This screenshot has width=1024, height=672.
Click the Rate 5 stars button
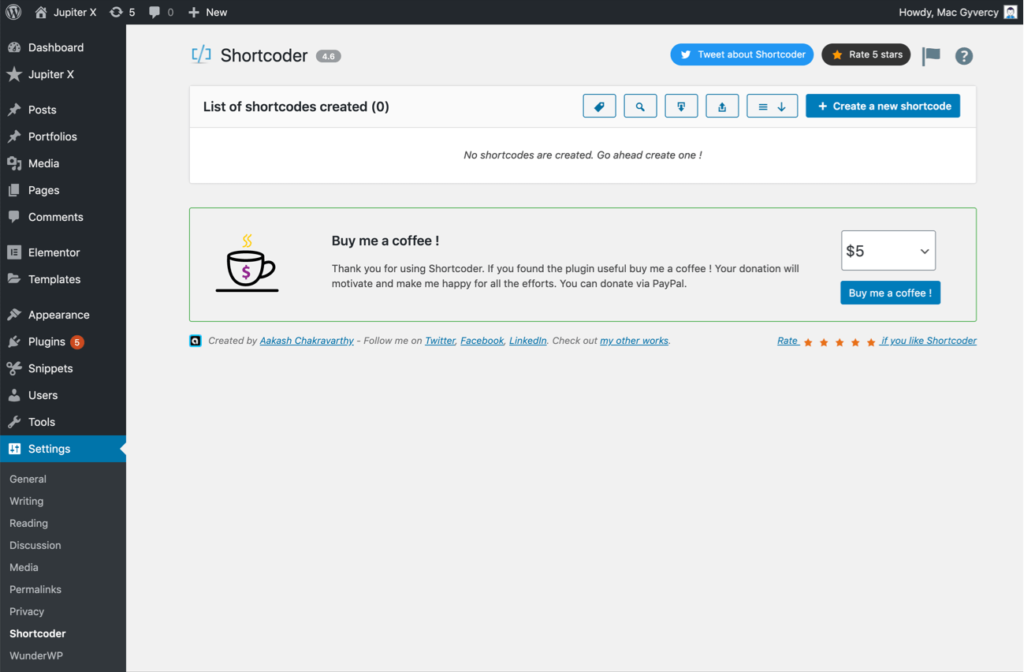(866, 54)
